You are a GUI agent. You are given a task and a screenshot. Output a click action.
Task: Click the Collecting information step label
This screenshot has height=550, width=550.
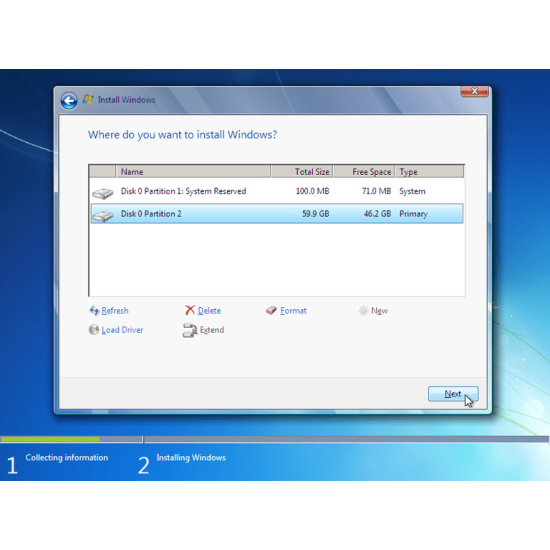click(x=67, y=458)
